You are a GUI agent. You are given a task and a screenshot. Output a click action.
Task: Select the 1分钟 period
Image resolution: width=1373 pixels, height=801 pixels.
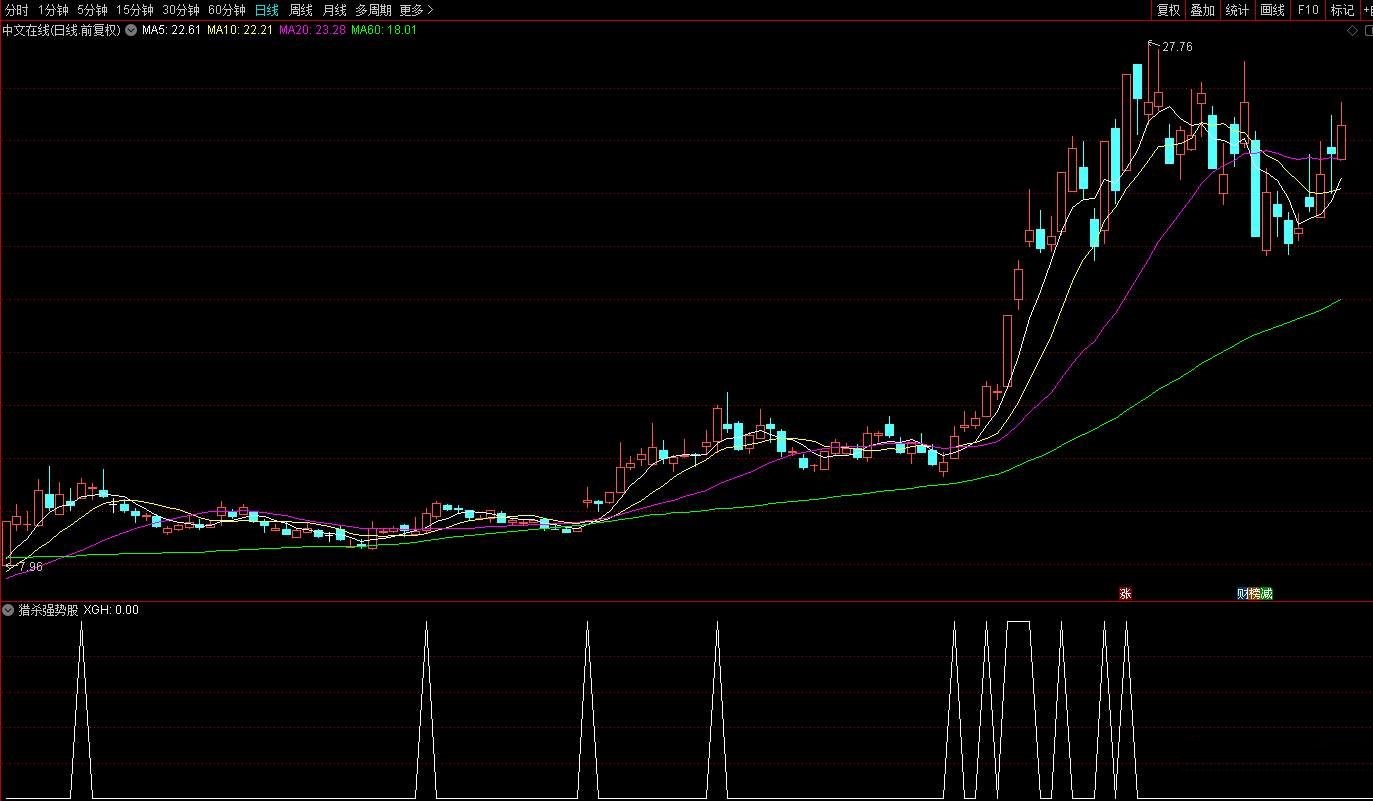pyautogui.click(x=53, y=10)
